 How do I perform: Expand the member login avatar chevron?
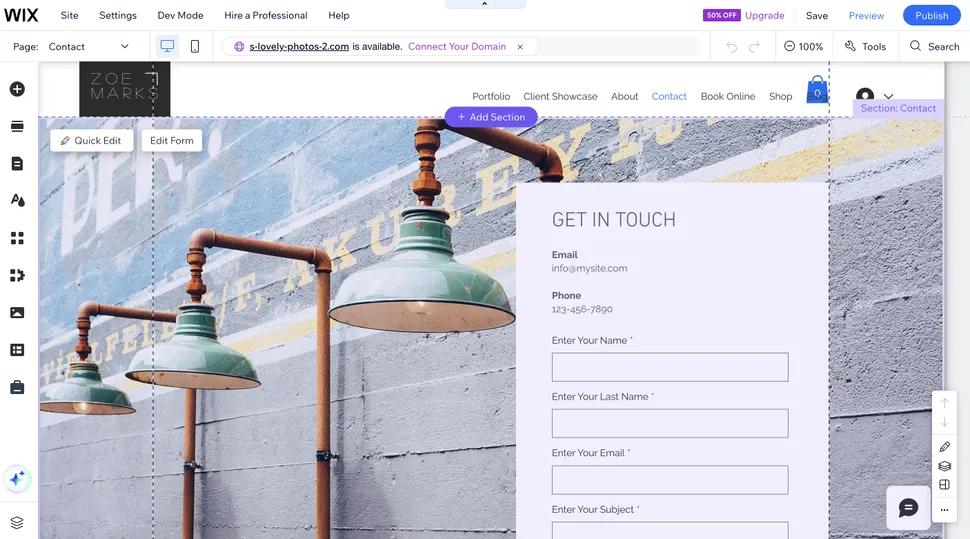coord(888,96)
